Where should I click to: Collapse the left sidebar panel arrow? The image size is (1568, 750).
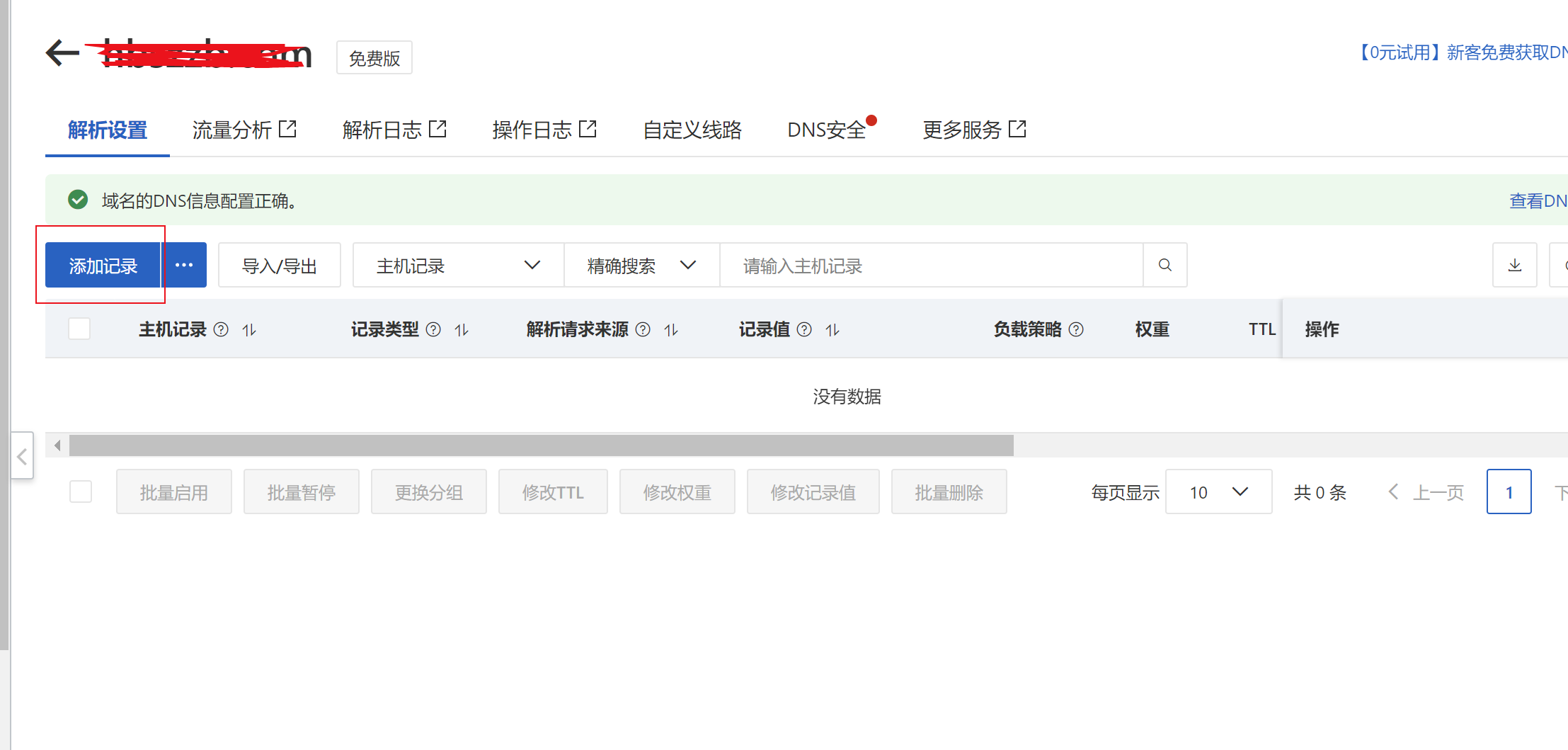[x=22, y=455]
